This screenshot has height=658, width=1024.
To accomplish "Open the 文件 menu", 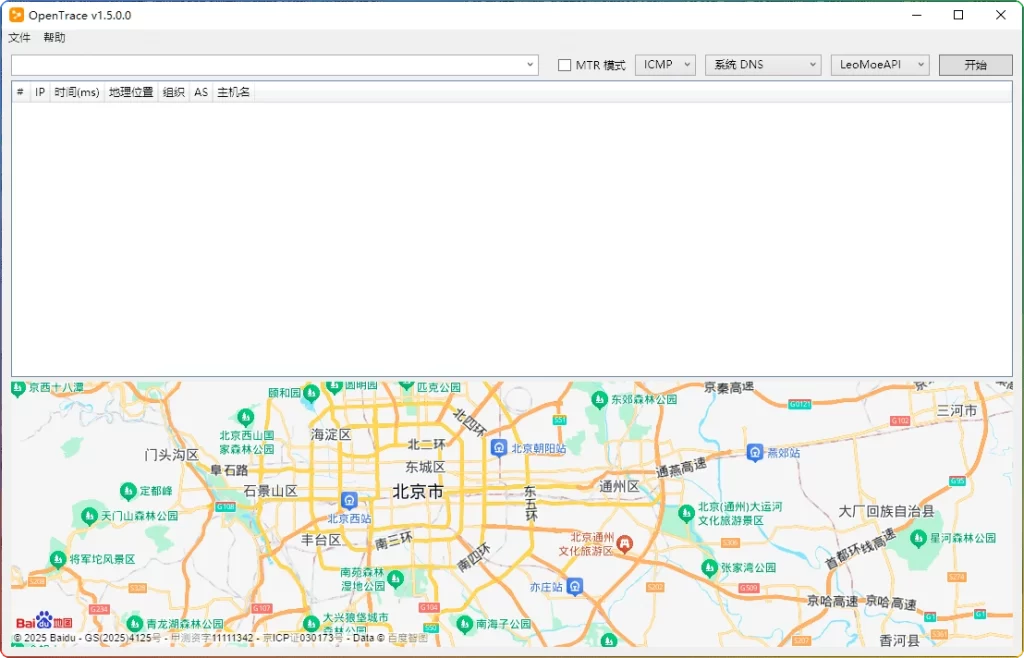I will (x=19, y=37).
